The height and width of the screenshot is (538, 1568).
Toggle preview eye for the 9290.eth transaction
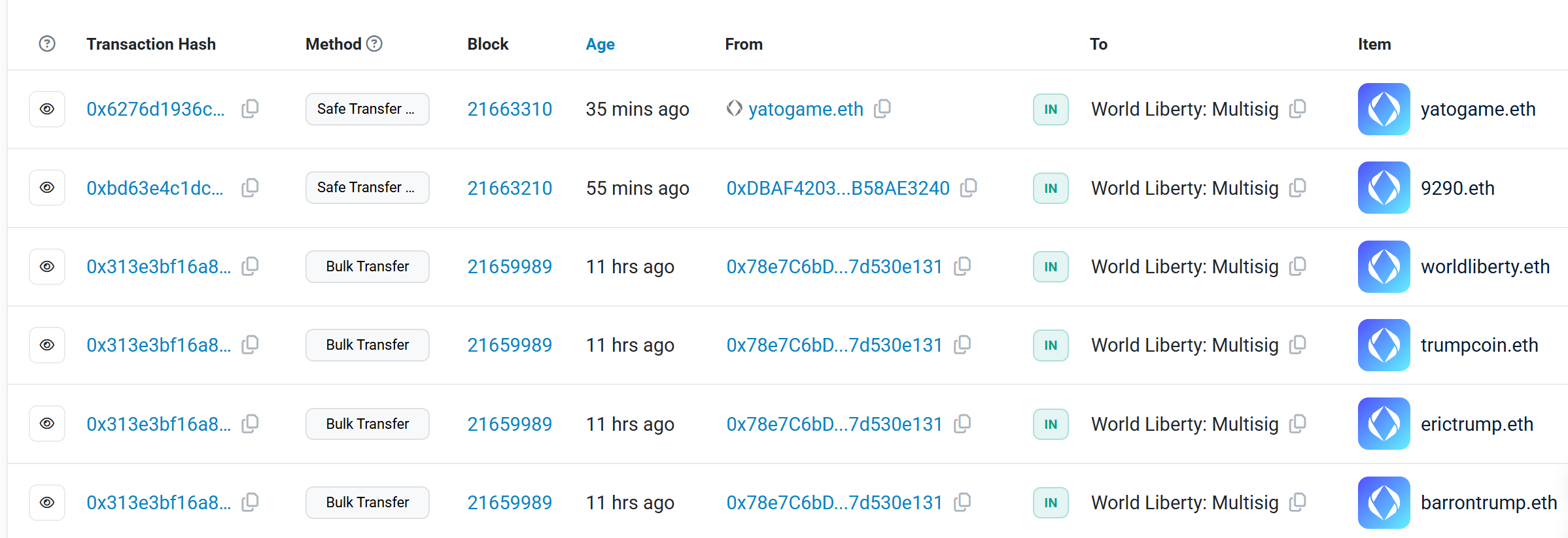[47, 188]
